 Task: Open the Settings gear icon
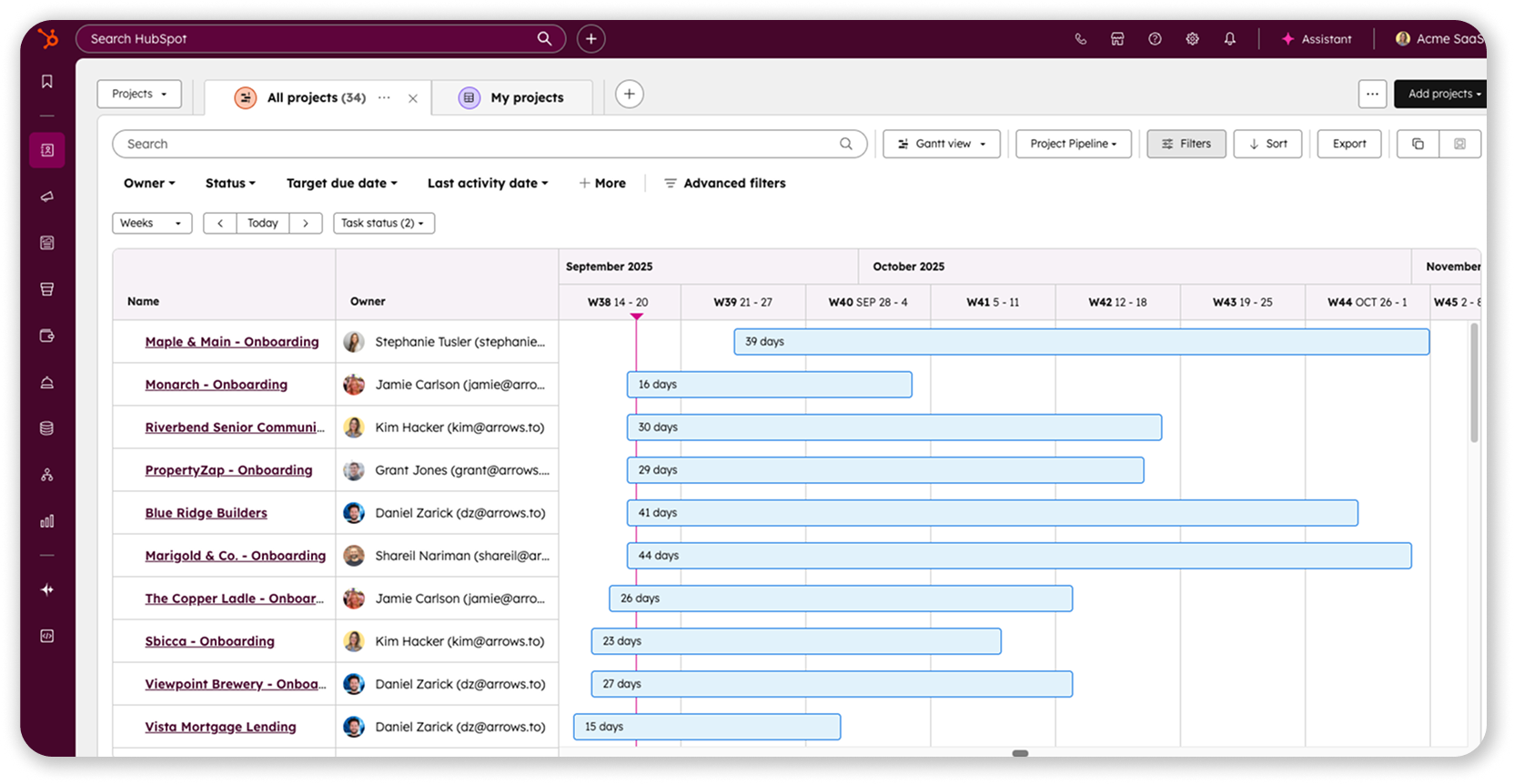tap(1192, 39)
